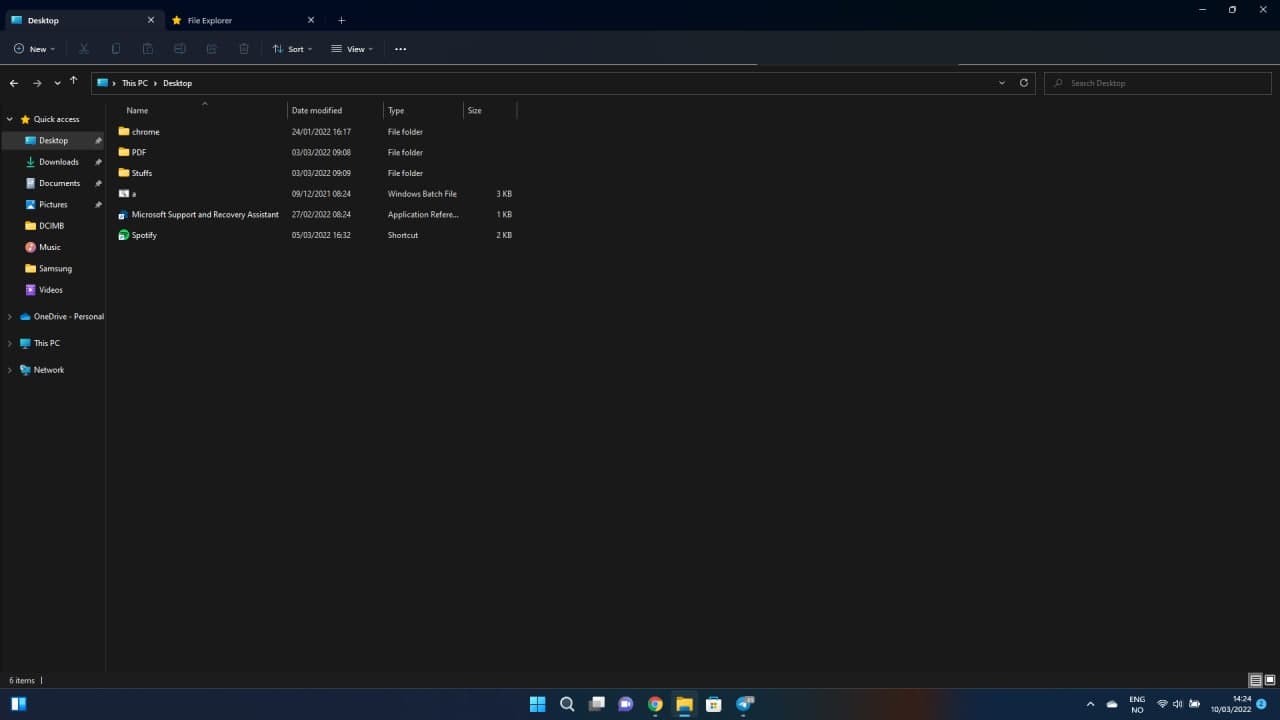Switch to the File Explorer tab

point(235,20)
